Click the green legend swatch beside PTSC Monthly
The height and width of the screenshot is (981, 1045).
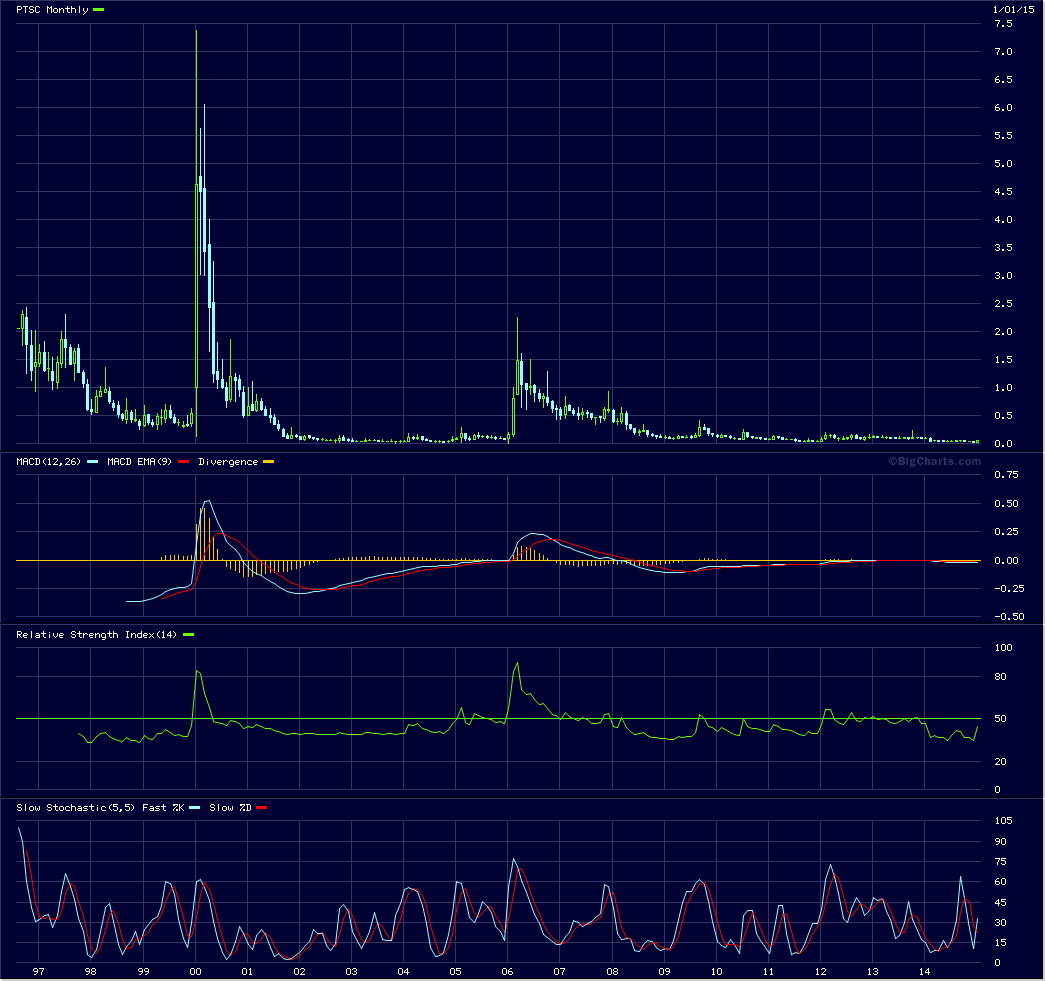[99, 9]
